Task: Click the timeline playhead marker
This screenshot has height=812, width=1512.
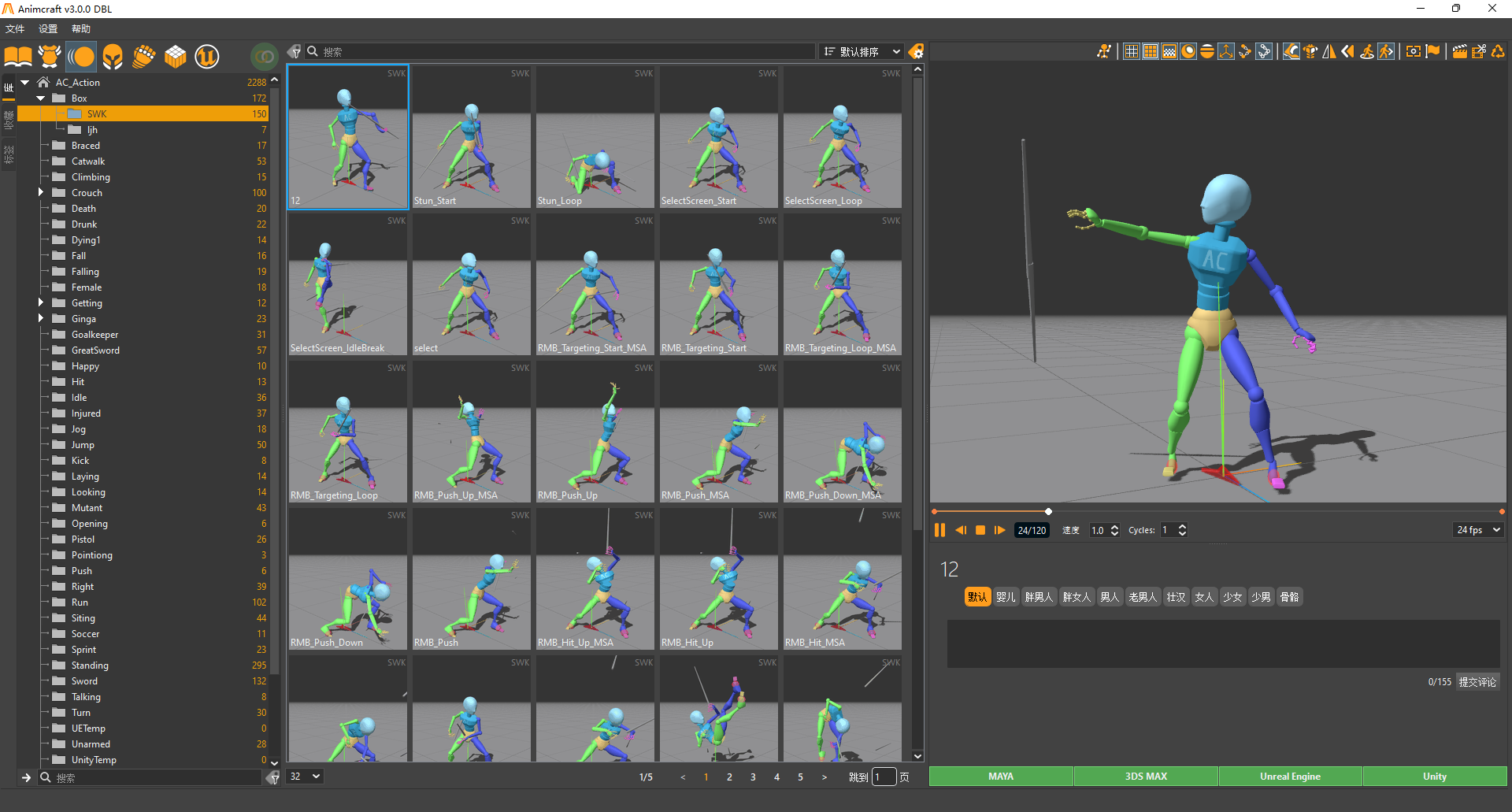Action: (1048, 512)
